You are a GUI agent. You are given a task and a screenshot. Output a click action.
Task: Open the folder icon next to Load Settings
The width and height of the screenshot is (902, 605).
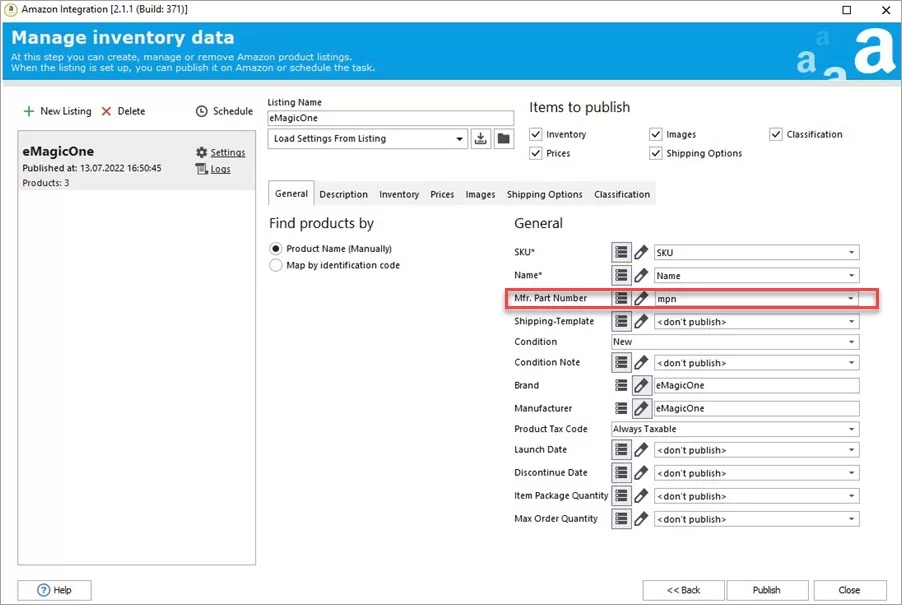503,138
